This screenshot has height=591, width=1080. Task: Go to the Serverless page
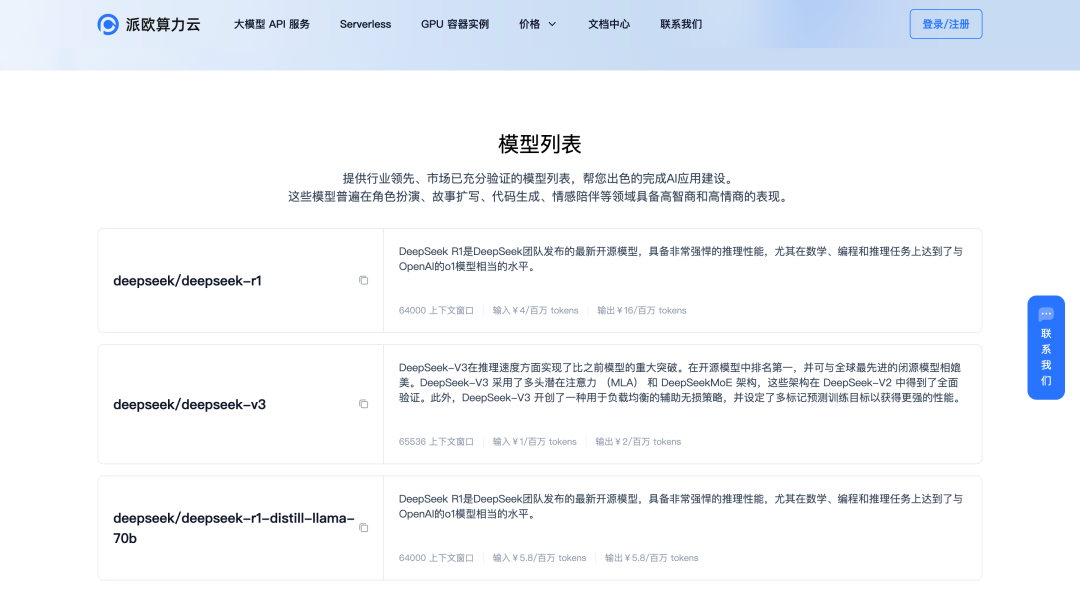pos(365,24)
